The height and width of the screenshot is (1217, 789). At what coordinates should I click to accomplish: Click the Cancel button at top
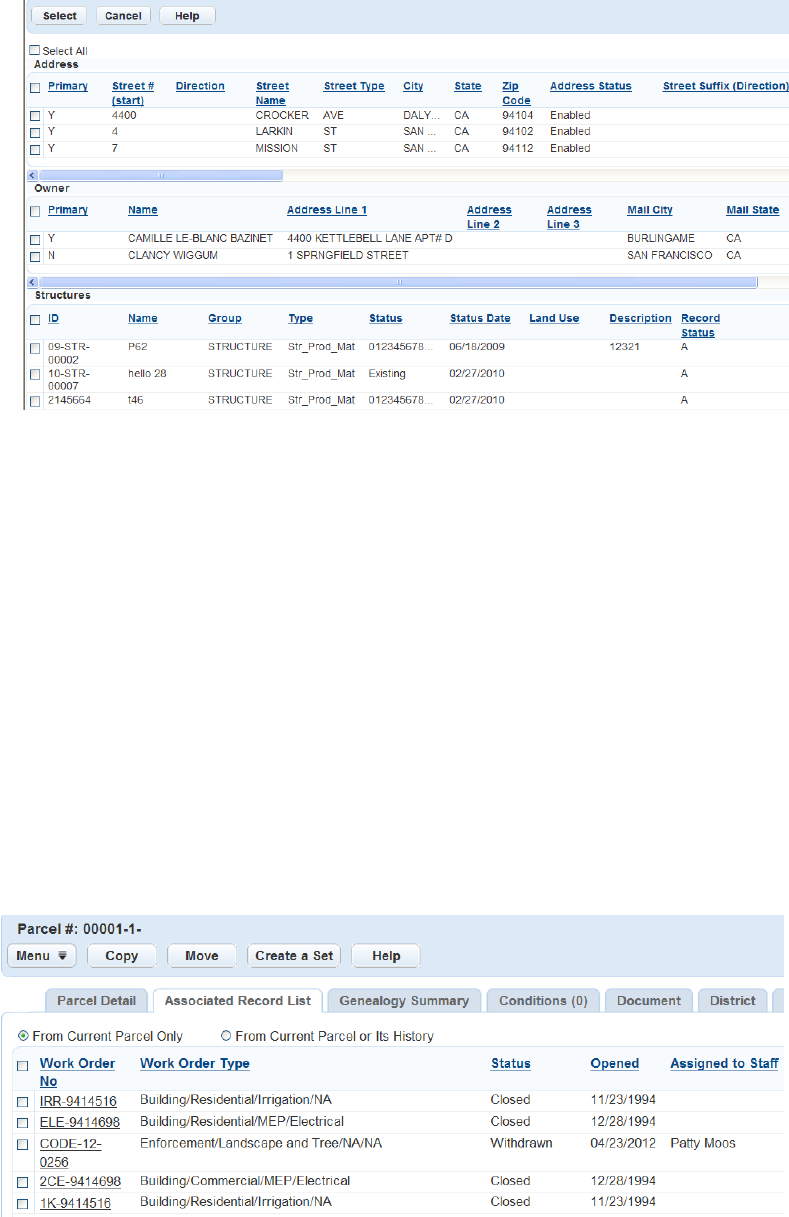123,16
